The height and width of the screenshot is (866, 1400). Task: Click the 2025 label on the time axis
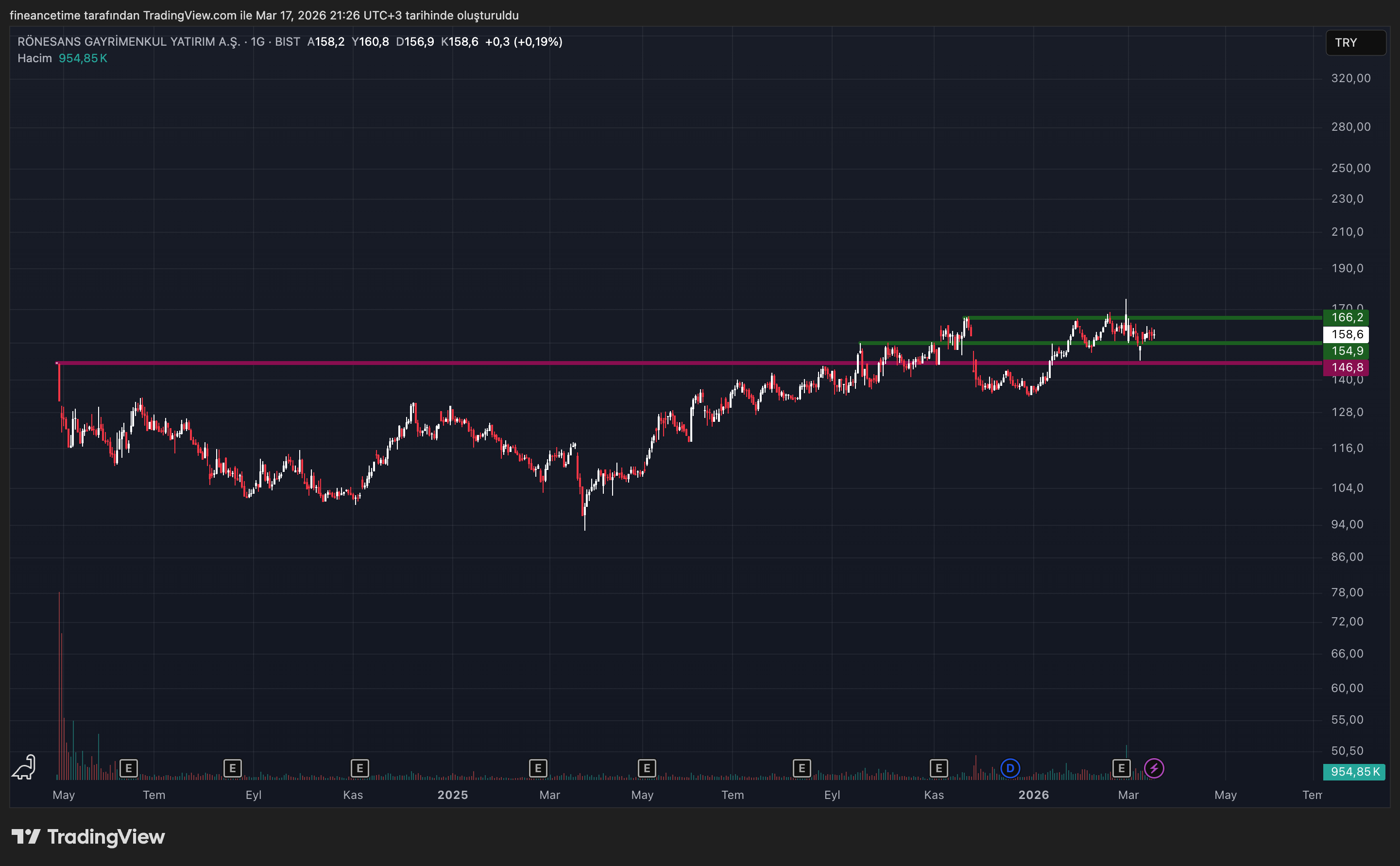[452, 795]
